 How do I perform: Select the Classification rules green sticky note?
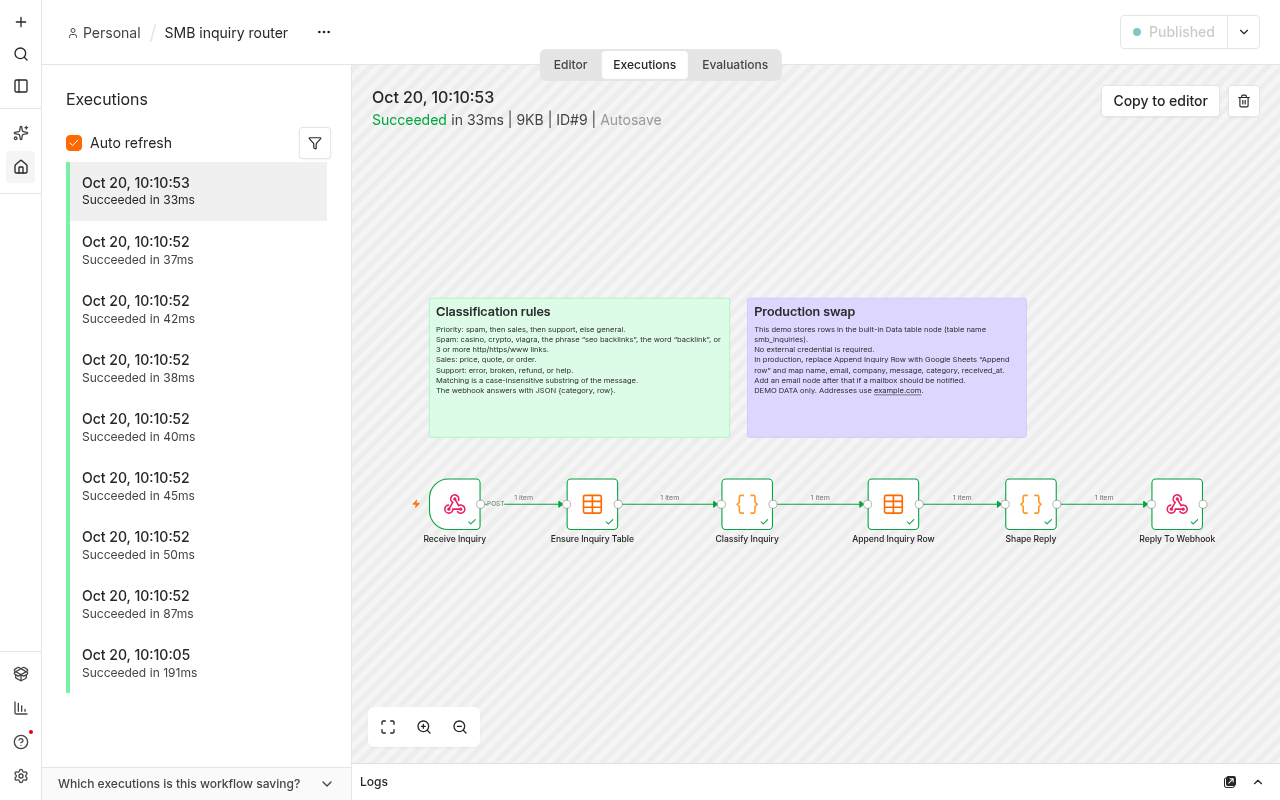click(x=579, y=367)
